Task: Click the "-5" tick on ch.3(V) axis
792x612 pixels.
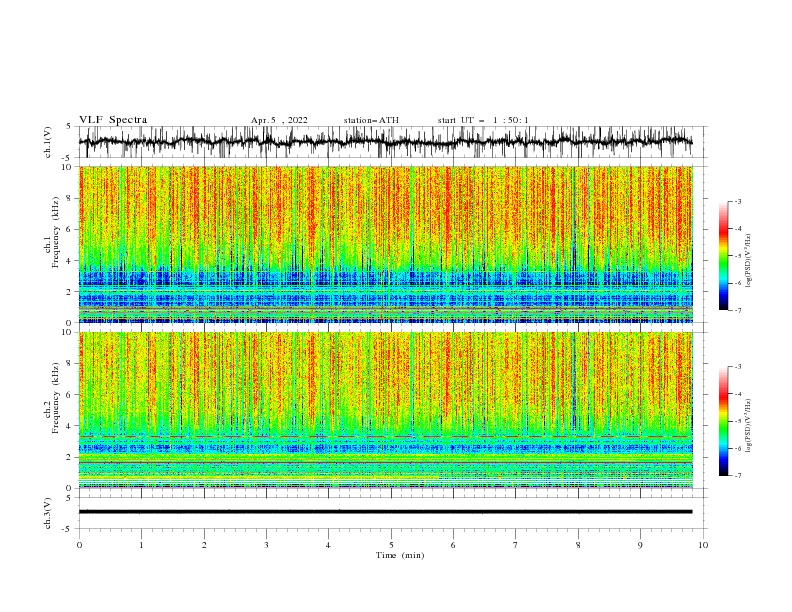Action: [67, 529]
